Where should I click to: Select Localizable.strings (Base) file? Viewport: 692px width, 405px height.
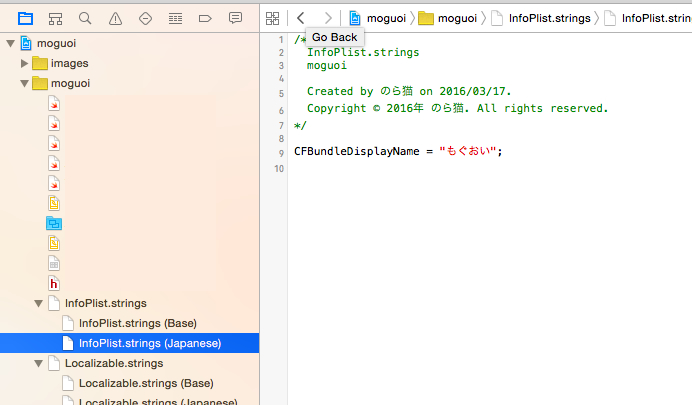(145, 383)
